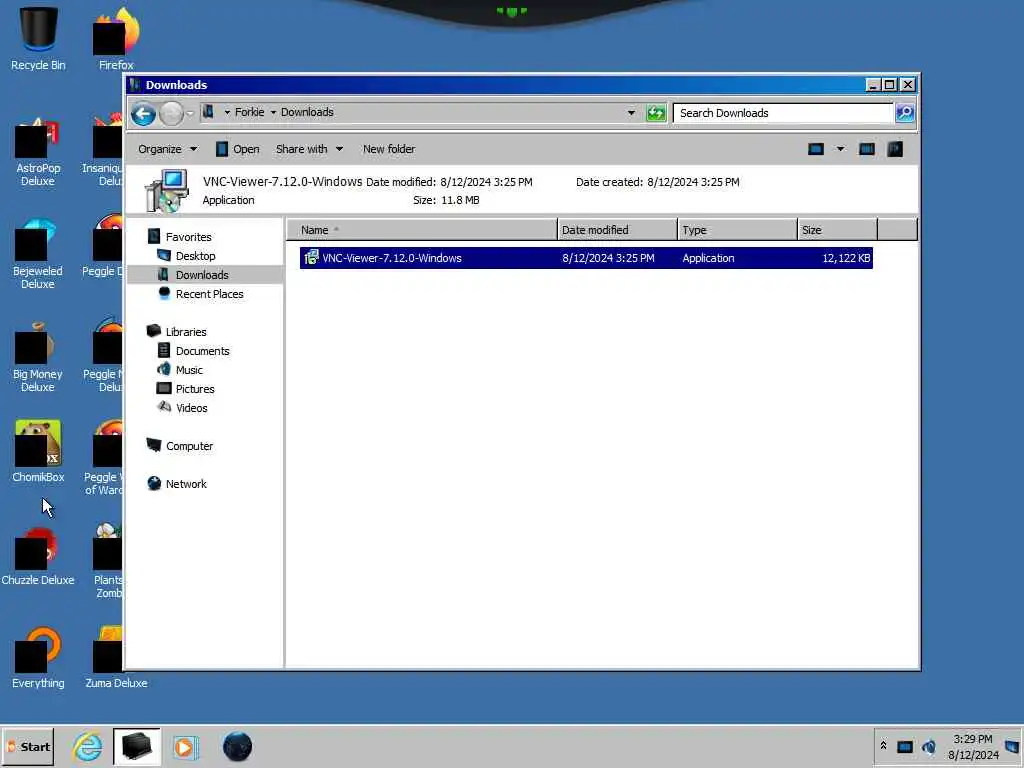Select the Recycle Bin desktop icon
Viewport: 1024px width, 768px height.
click(x=38, y=38)
